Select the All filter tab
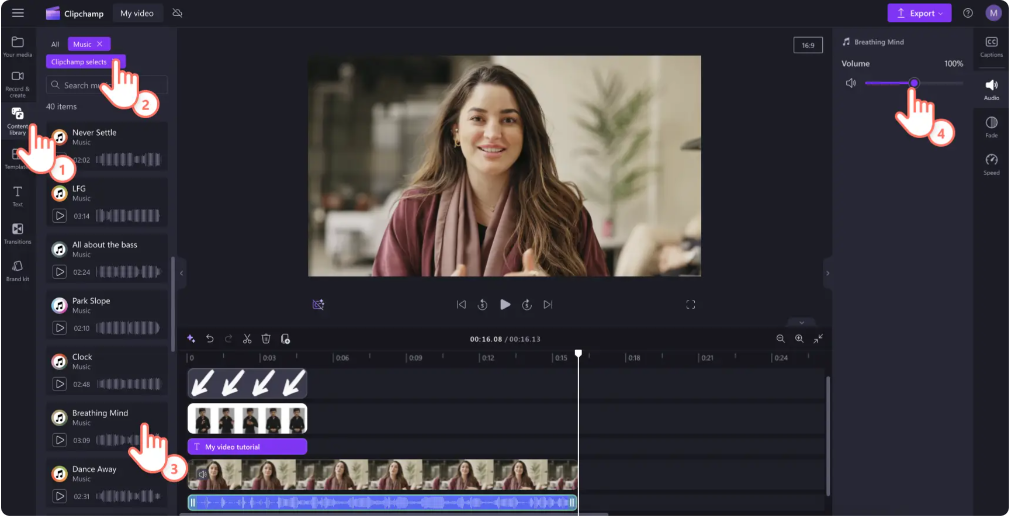The height and width of the screenshot is (516, 1010). click(55, 44)
